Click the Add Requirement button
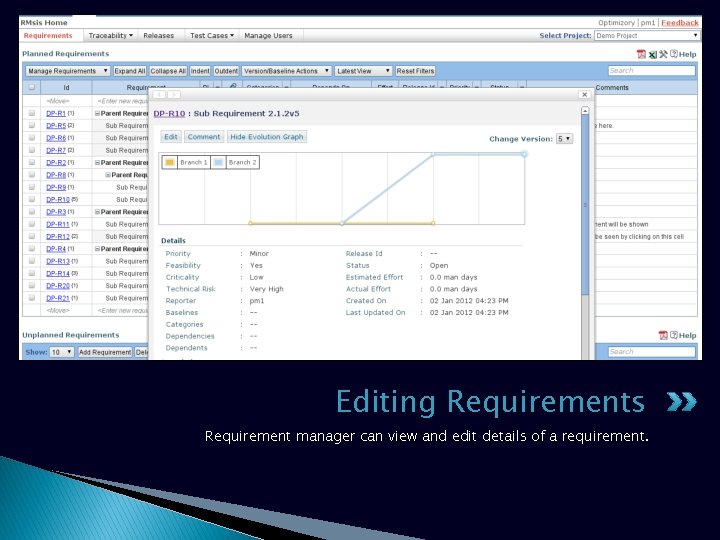The width and height of the screenshot is (720, 540). (x=105, y=352)
